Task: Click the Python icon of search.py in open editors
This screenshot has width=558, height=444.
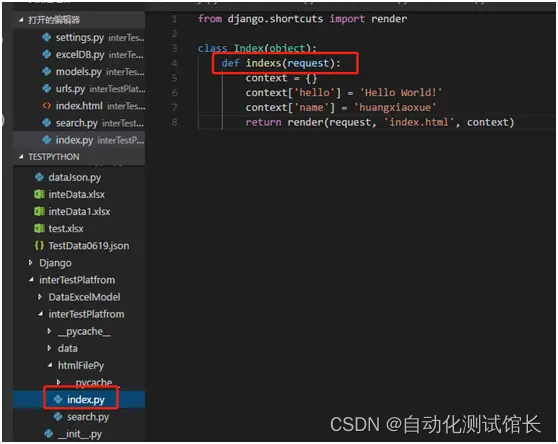Action: tap(47, 123)
